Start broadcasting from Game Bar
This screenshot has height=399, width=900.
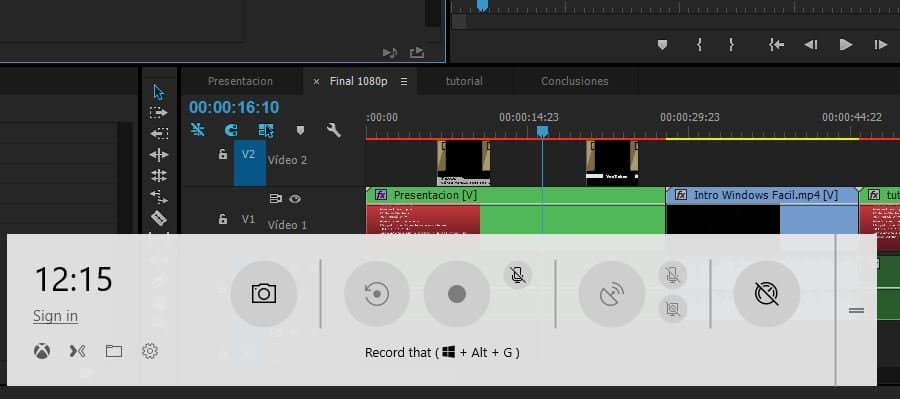click(x=612, y=294)
